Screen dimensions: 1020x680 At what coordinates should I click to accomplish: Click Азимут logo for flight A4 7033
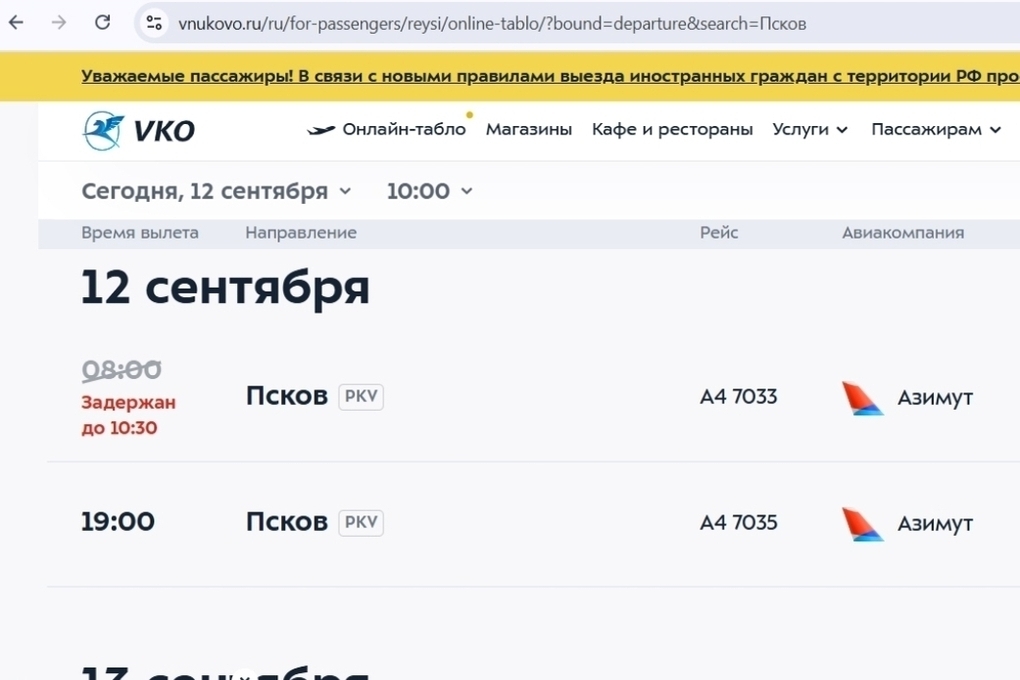click(x=862, y=398)
